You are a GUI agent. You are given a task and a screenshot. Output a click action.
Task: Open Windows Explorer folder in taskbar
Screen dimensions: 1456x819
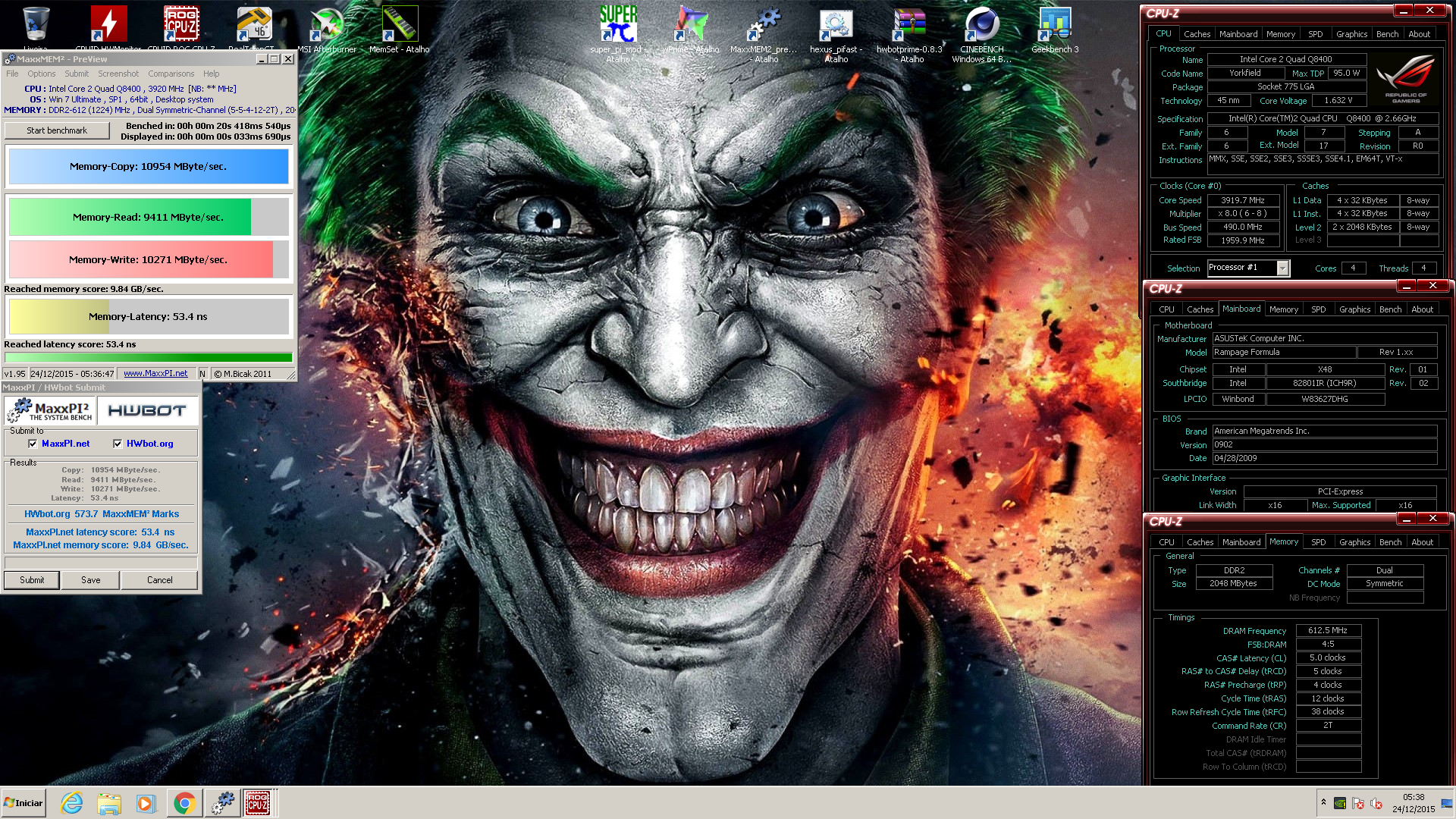(109, 803)
